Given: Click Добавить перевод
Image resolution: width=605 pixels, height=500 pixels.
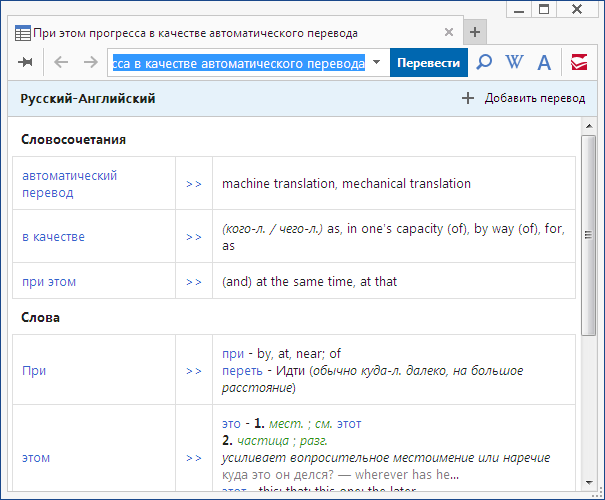Looking at the screenshot, I should (x=524, y=99).
